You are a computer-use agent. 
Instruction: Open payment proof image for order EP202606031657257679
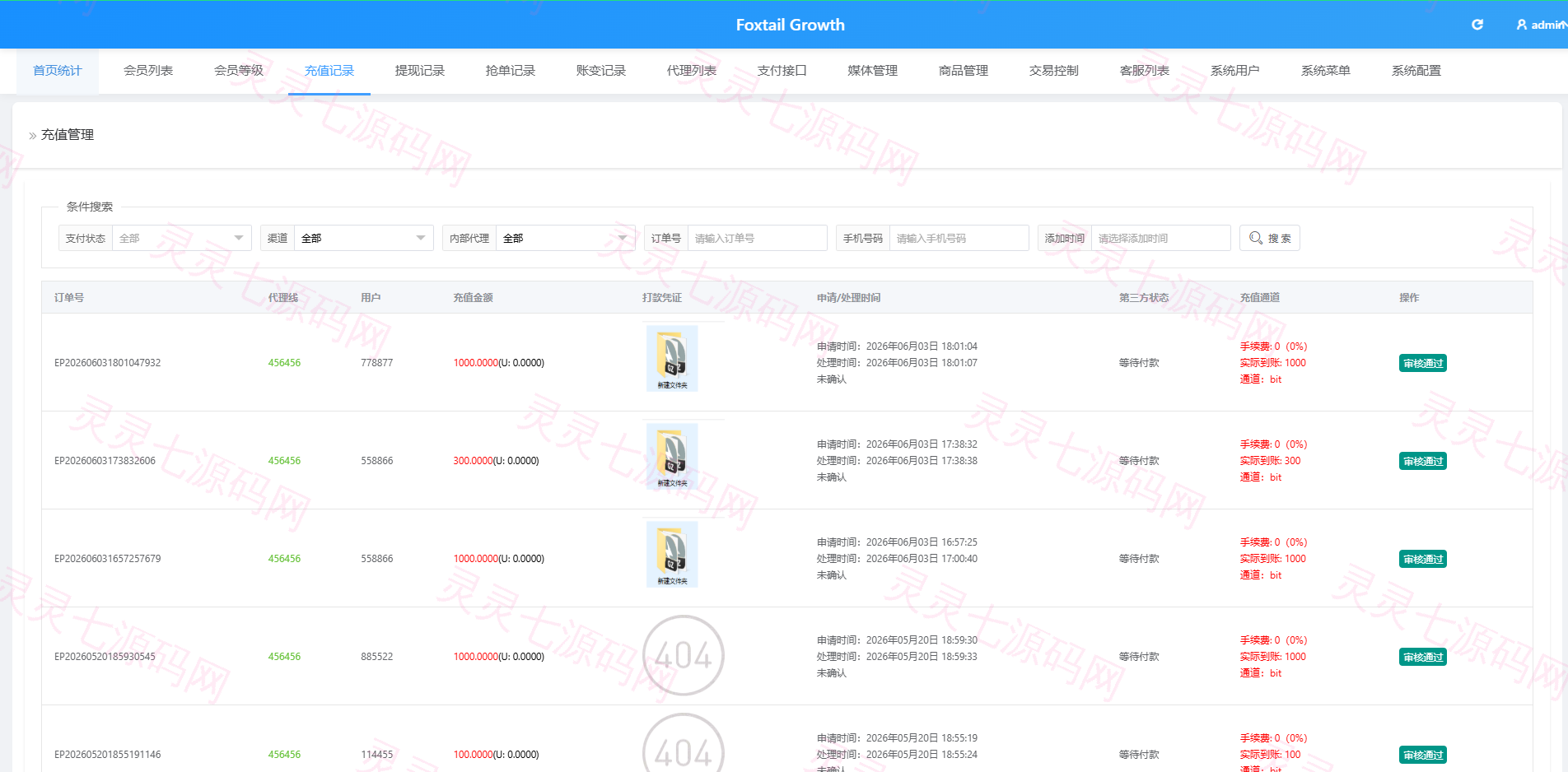[x=672, y=554]
